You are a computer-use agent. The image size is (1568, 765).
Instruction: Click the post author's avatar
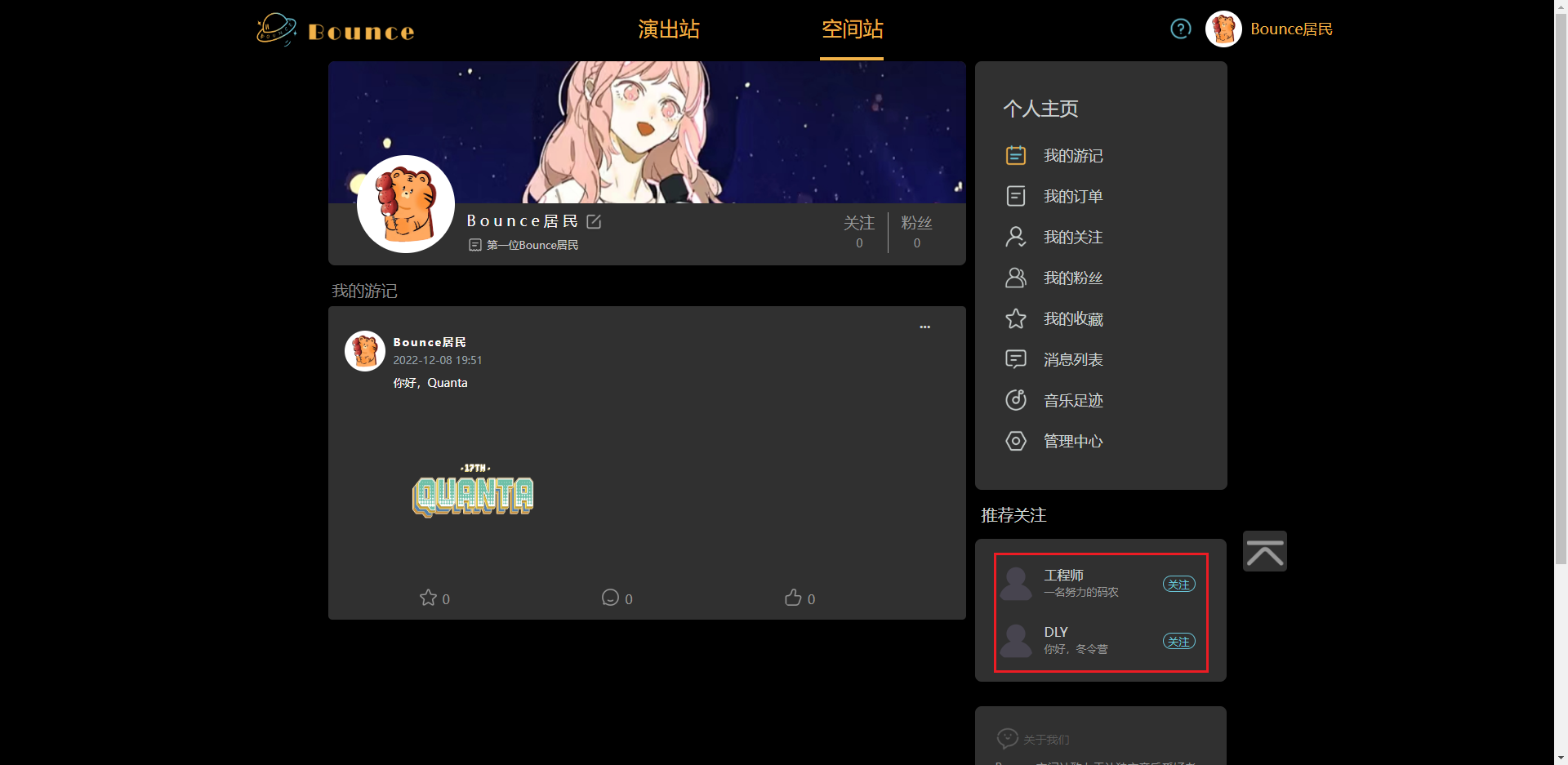(x=365, y=351)
